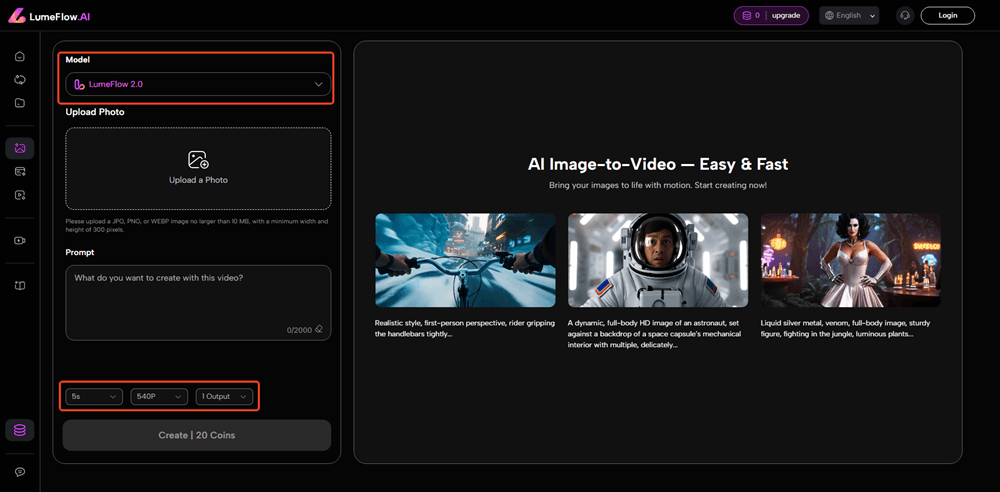This screenshot has width=1000, height=492.
Task: Open the silver dress woman example thumbnail
Action: point(851,260)
